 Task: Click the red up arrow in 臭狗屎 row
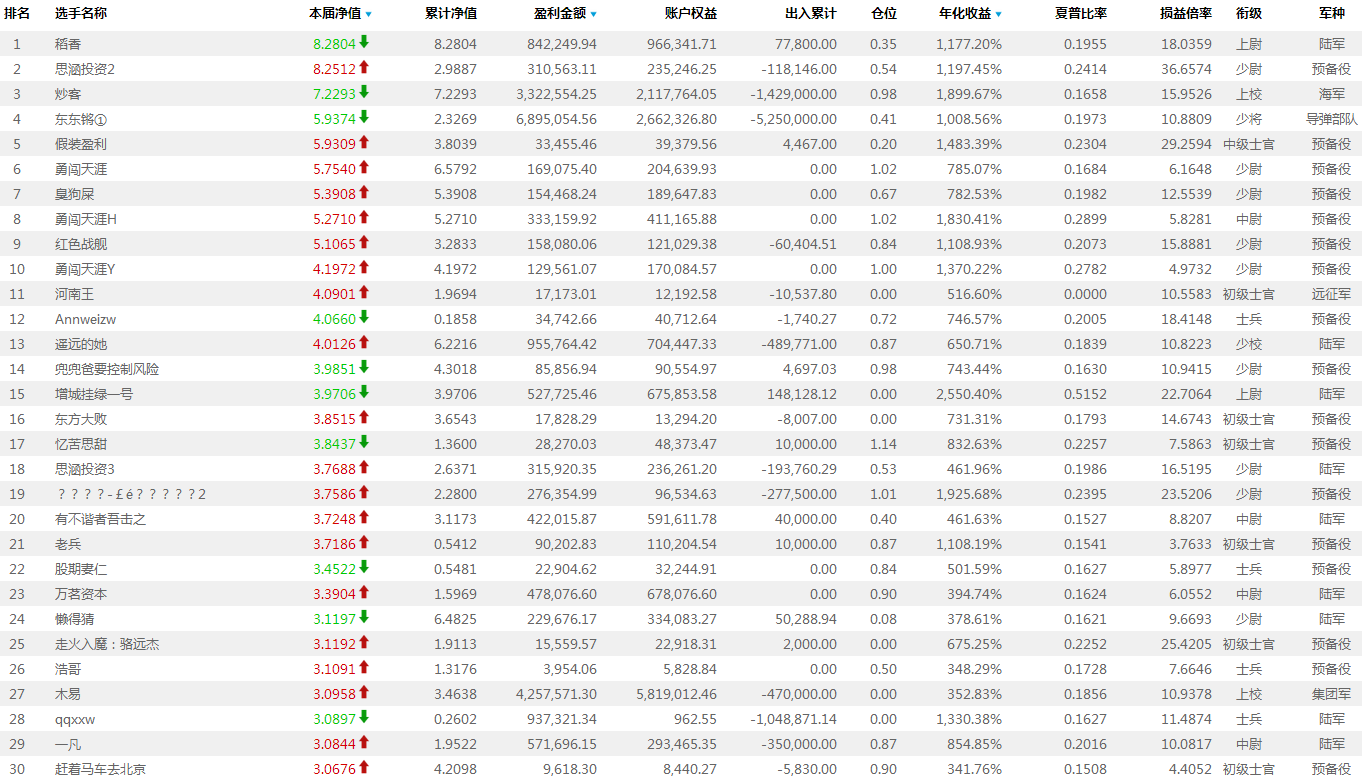[364, 192]
